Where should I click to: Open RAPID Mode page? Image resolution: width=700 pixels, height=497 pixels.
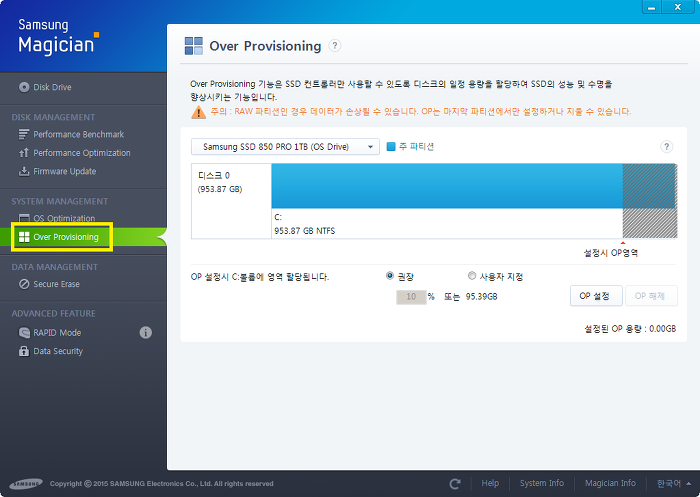(57, 333)
